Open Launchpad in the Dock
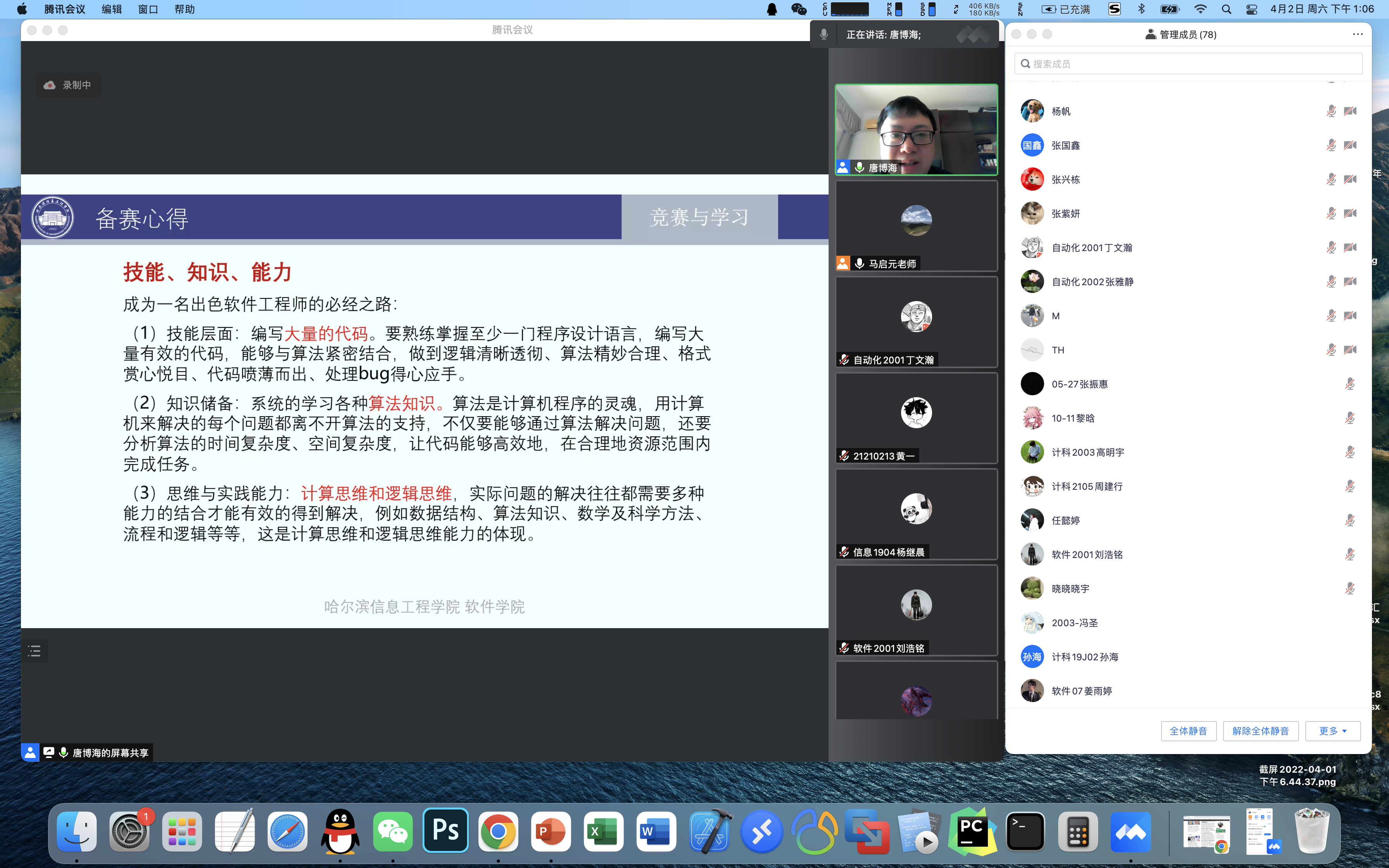Image resolution: width=1389 pixels, height=868 pixels. coord(182,831)
